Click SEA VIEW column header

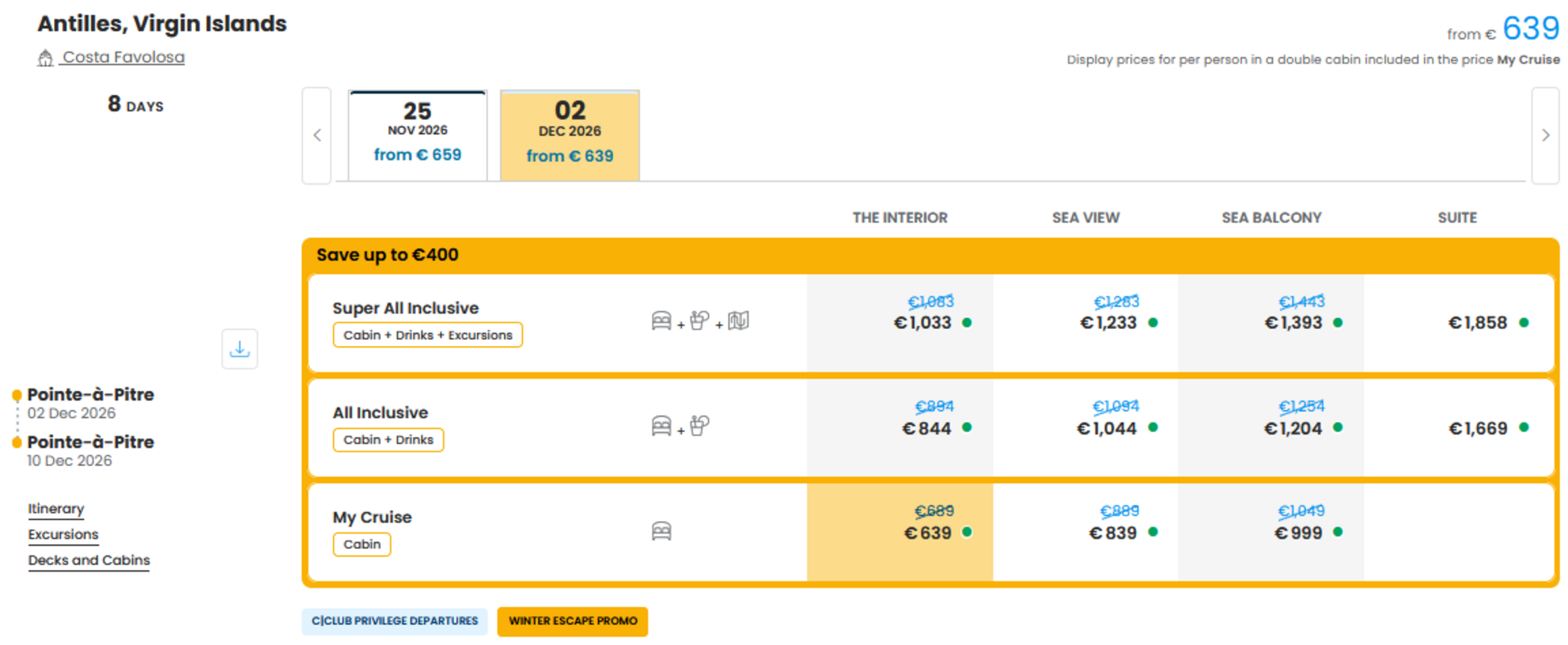[1086, 218]
